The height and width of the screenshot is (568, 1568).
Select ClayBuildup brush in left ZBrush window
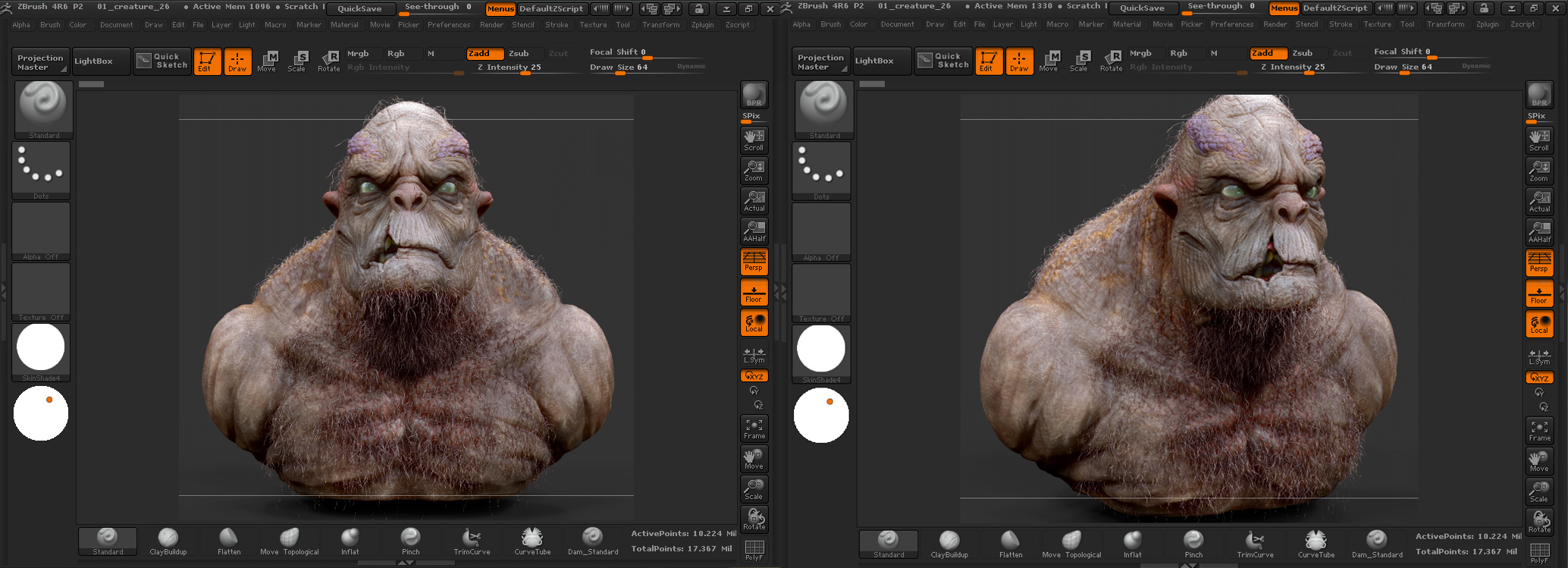coord(168,541)
